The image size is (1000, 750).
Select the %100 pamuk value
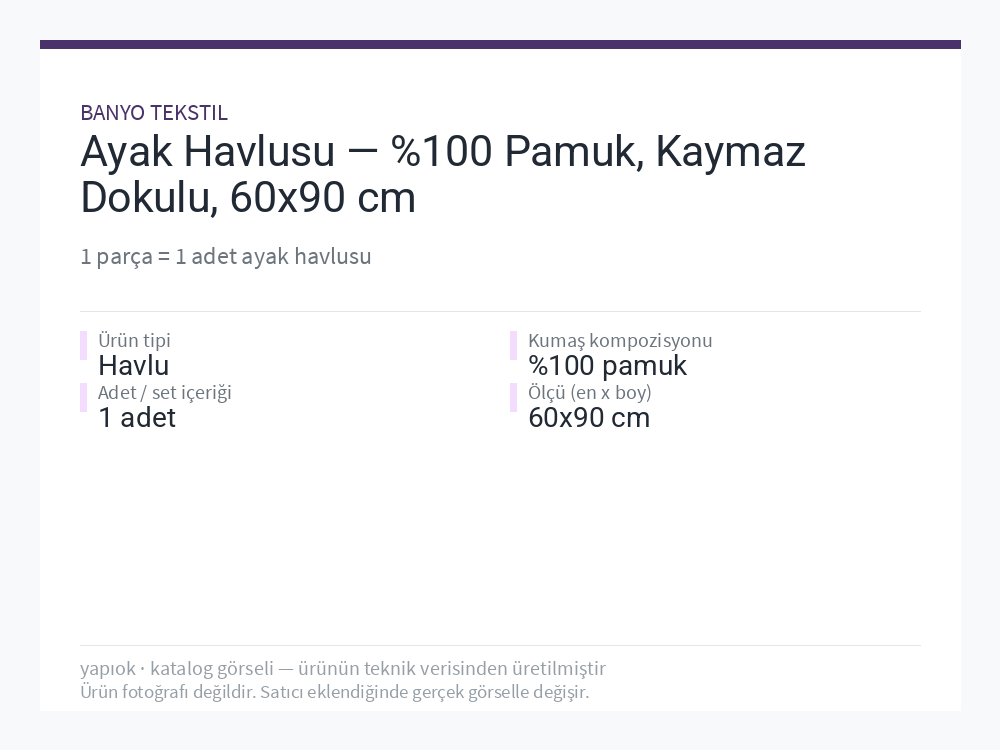(607, 366)
